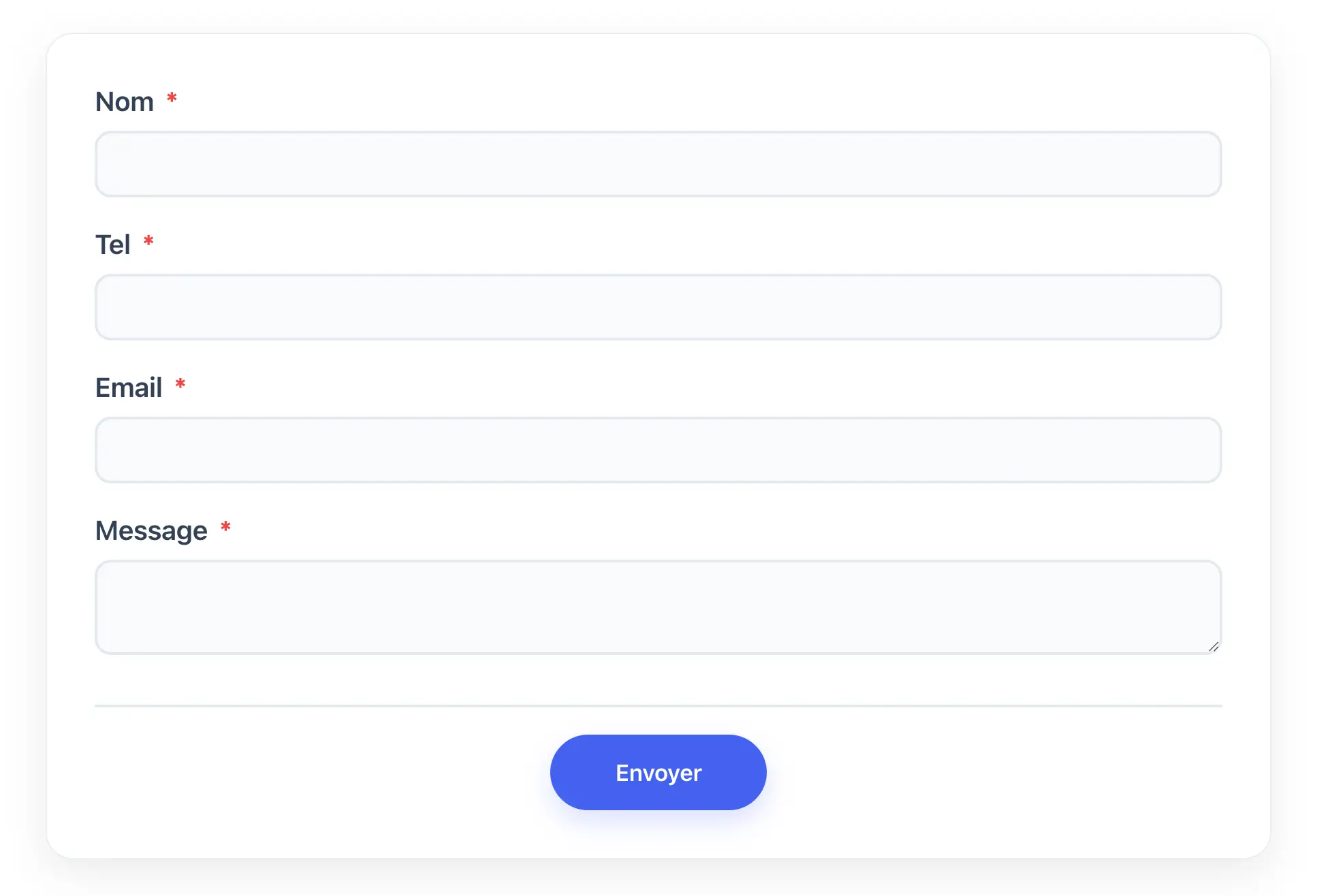Select the Email input box
Viewport: 1317px width, 896px height.
point(658,450)
